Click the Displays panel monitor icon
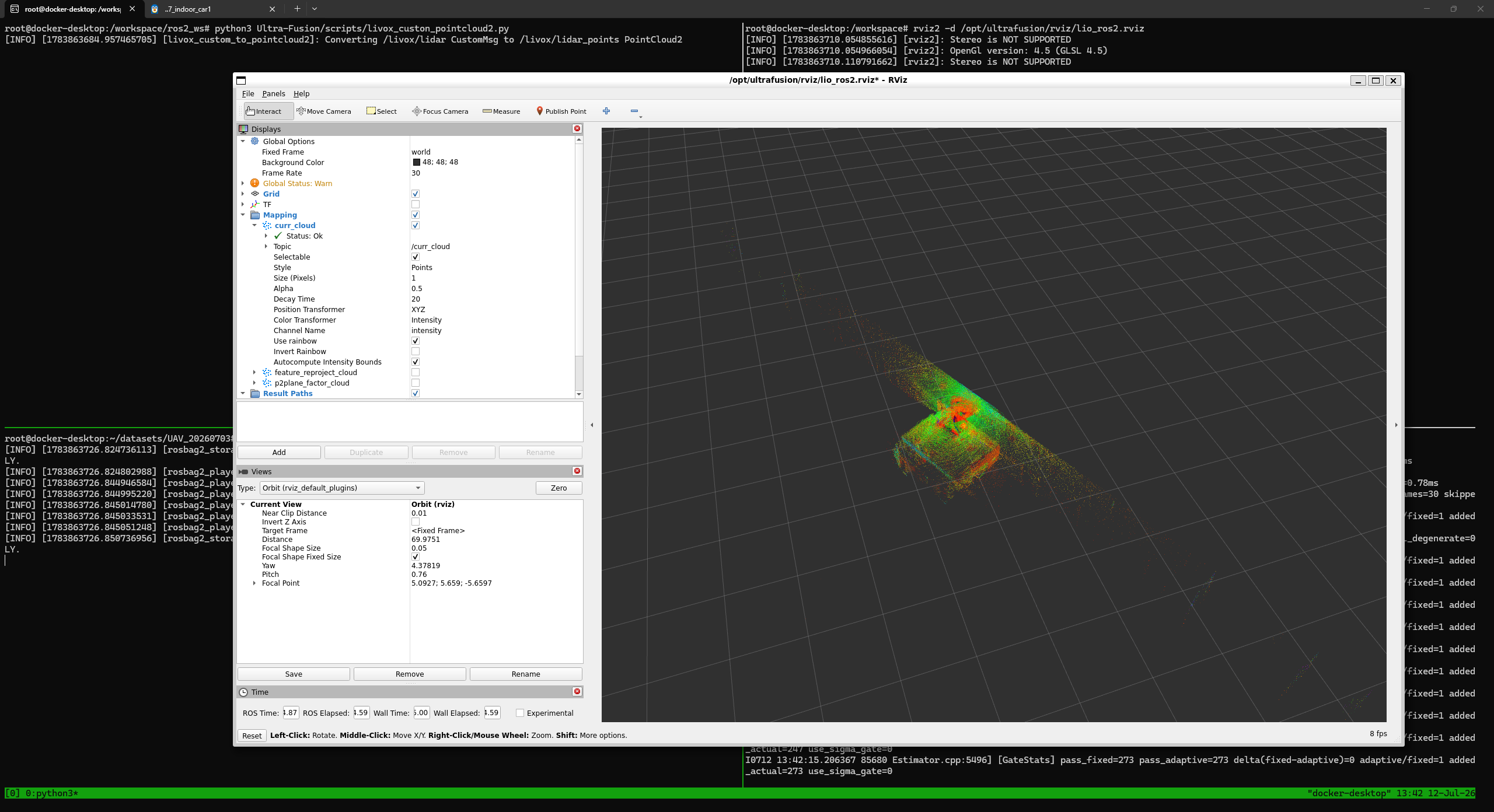The image size is (1494, 812). (243, 129)
